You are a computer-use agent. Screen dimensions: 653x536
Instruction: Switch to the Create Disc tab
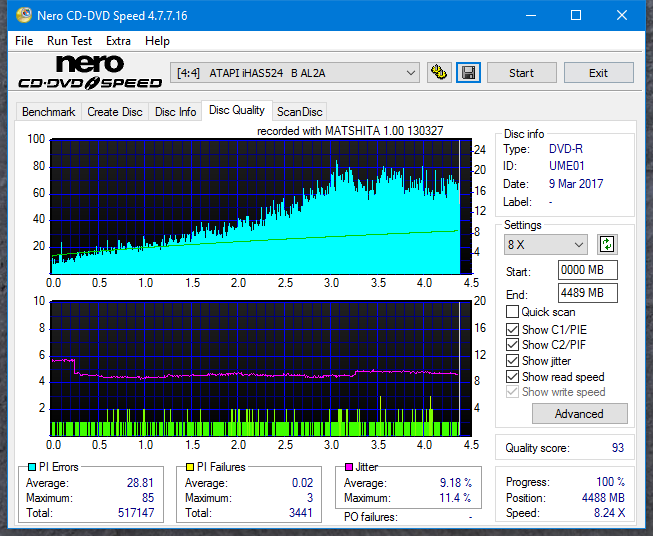click(115, 112)
